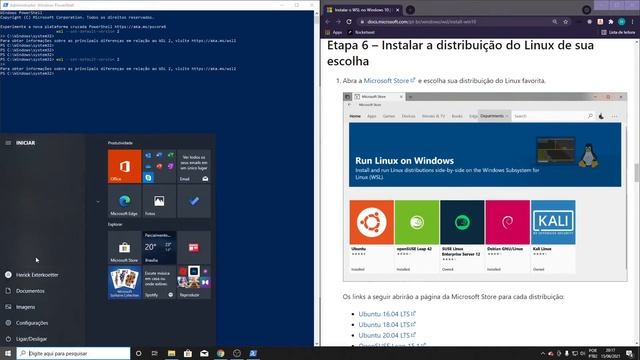Viewport: 640px width, 360px height.
Task: Zoom icon in Chrome address bar
Action: click(x=555, y=22)
